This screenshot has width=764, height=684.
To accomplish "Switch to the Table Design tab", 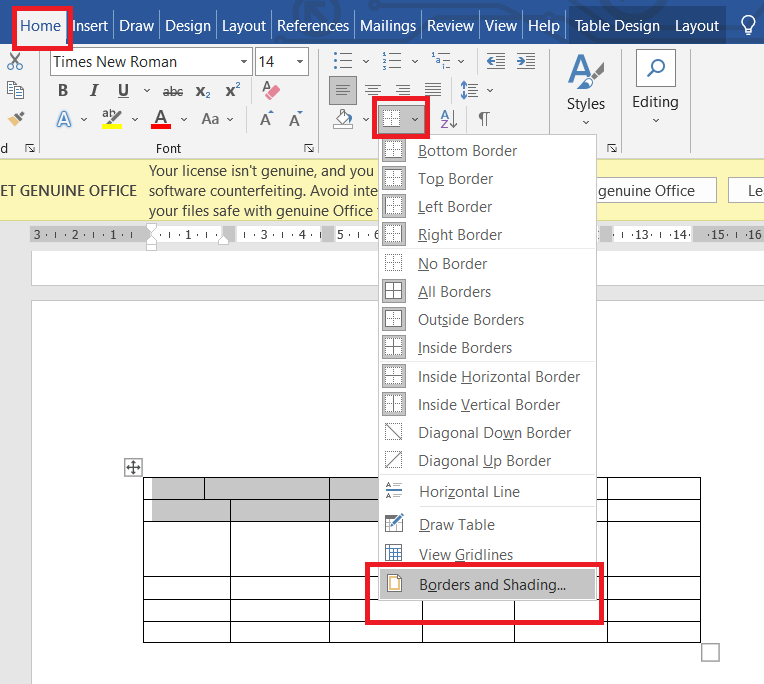I will tap(617, 25).
